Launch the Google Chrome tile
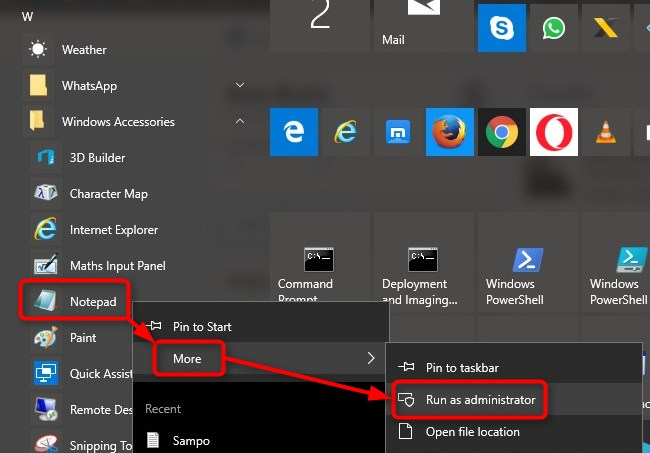 pos(502,132)
